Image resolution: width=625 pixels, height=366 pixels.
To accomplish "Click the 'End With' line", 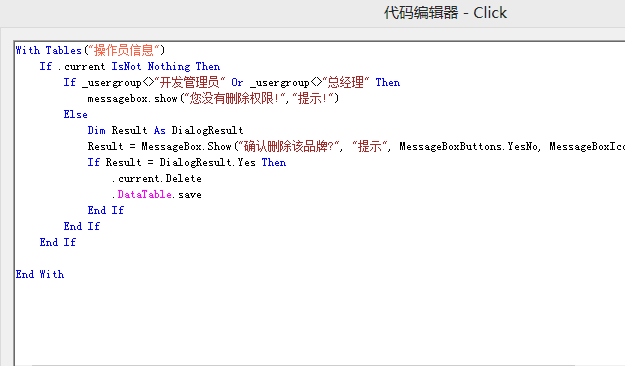I will coord(40,274).
